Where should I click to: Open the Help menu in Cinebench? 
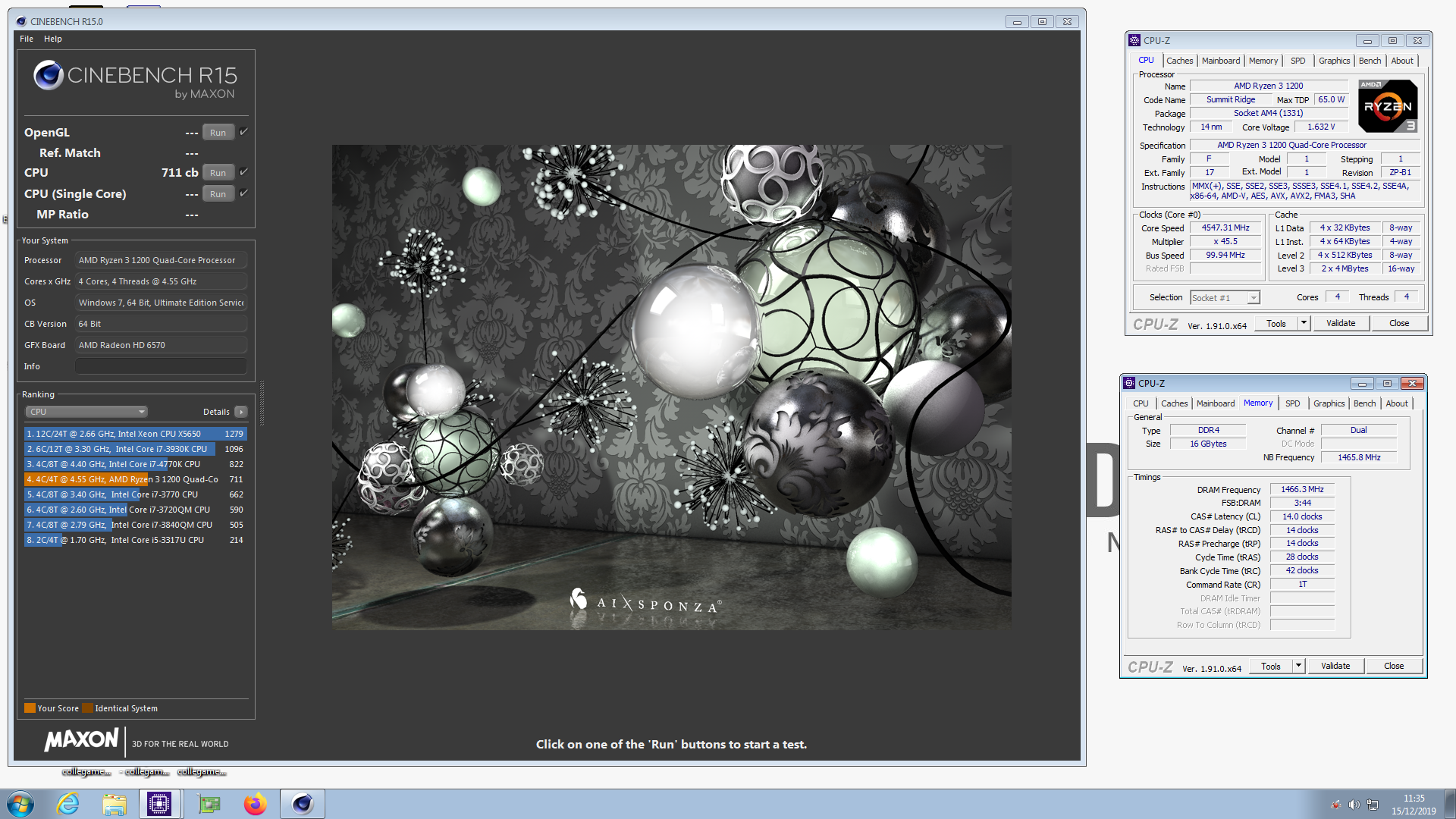tap(53, 39)
